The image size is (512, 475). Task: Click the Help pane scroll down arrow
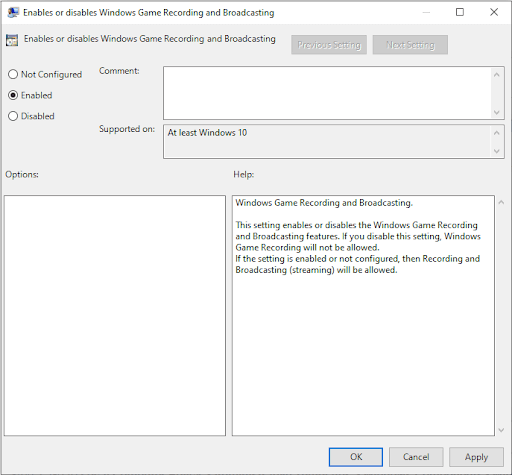tap(501, 430)
